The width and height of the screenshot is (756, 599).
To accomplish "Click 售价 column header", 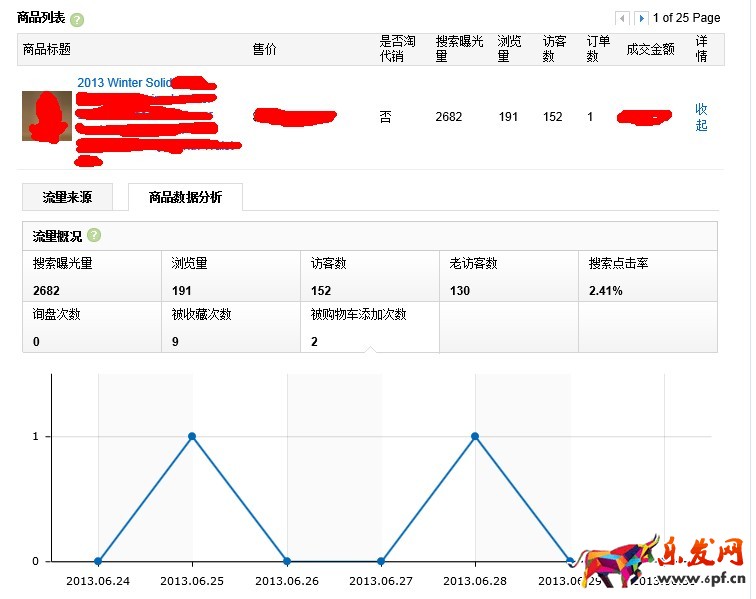I will click(x=265, y=49).
